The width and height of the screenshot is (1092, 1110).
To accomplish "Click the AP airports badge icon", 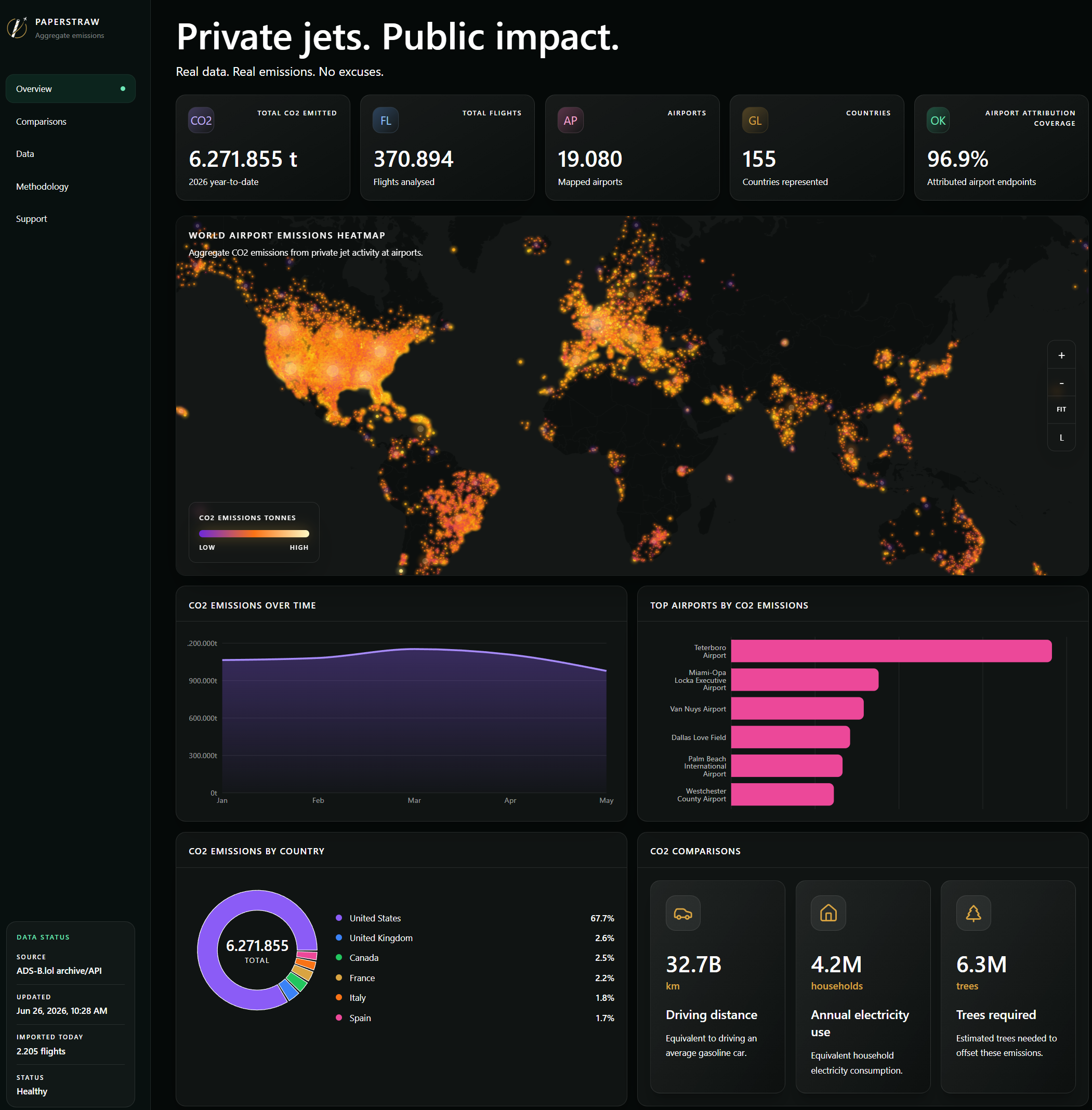I will 570,121.
